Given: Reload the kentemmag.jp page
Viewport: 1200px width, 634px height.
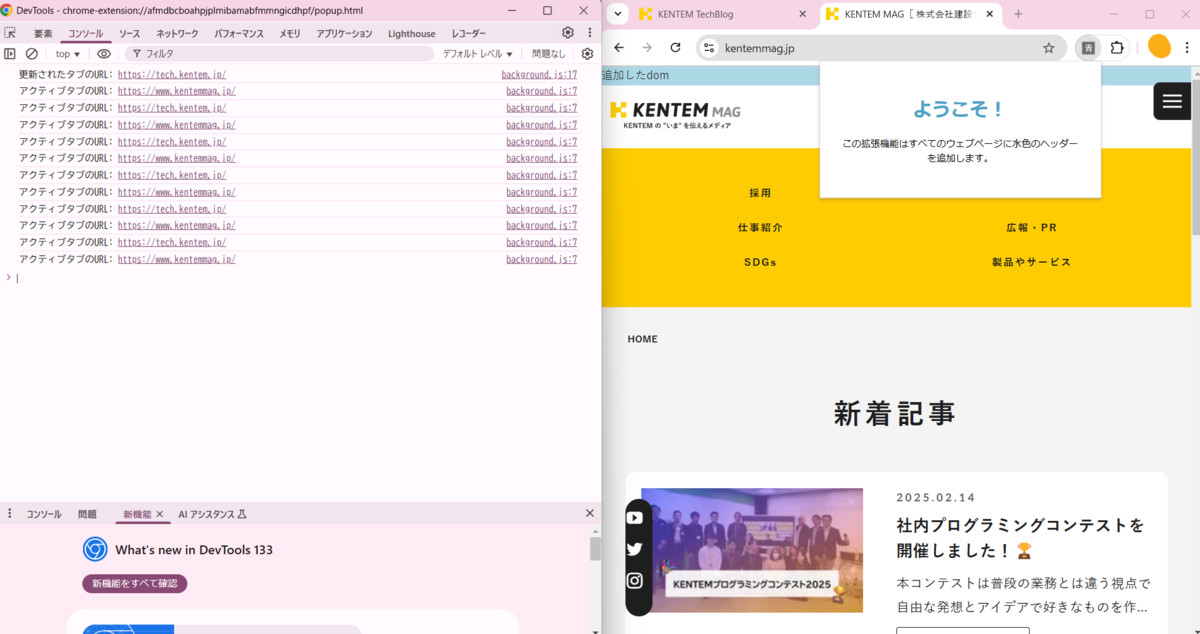Looking at the screenshot, I should click(x=676, y=48).
